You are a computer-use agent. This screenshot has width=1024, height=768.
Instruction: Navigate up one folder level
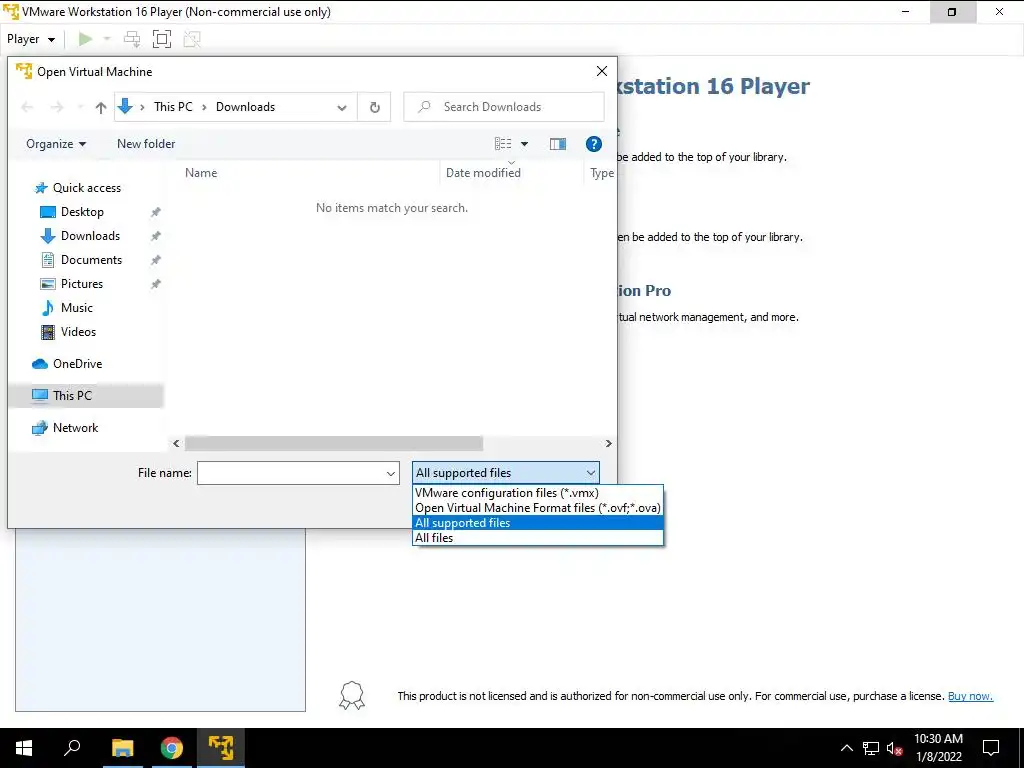click(x=101, y=107)
